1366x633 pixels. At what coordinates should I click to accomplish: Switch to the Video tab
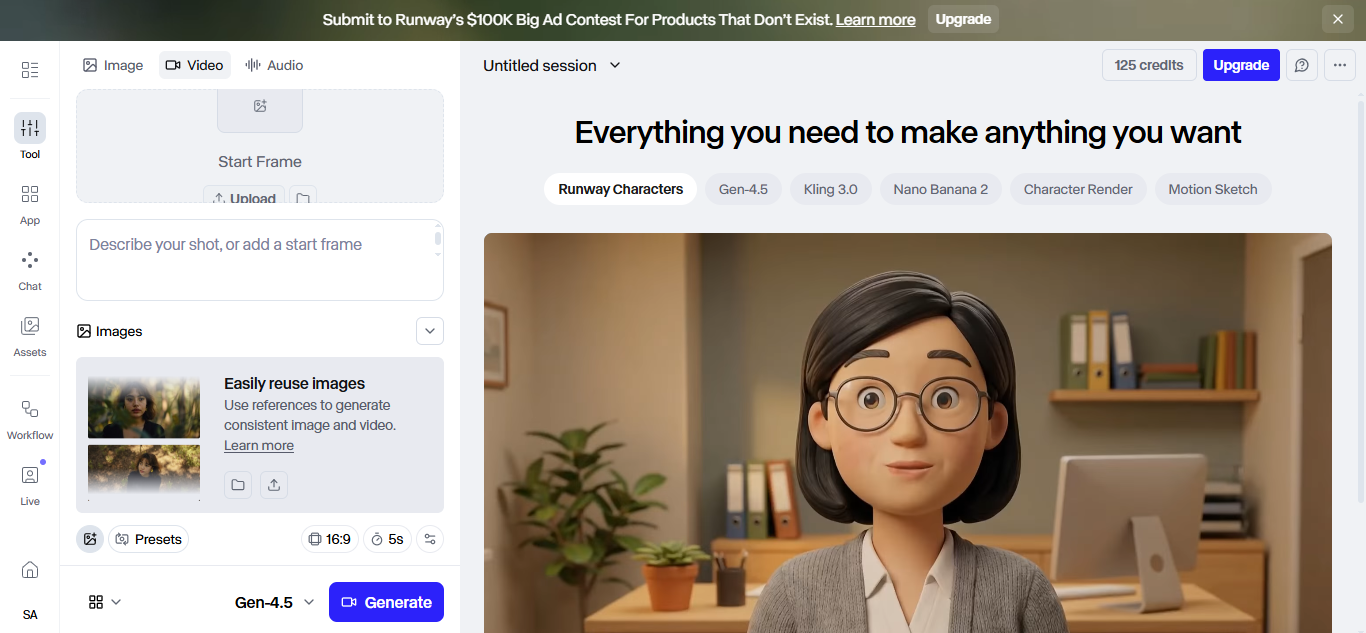(x=195, y=65)
